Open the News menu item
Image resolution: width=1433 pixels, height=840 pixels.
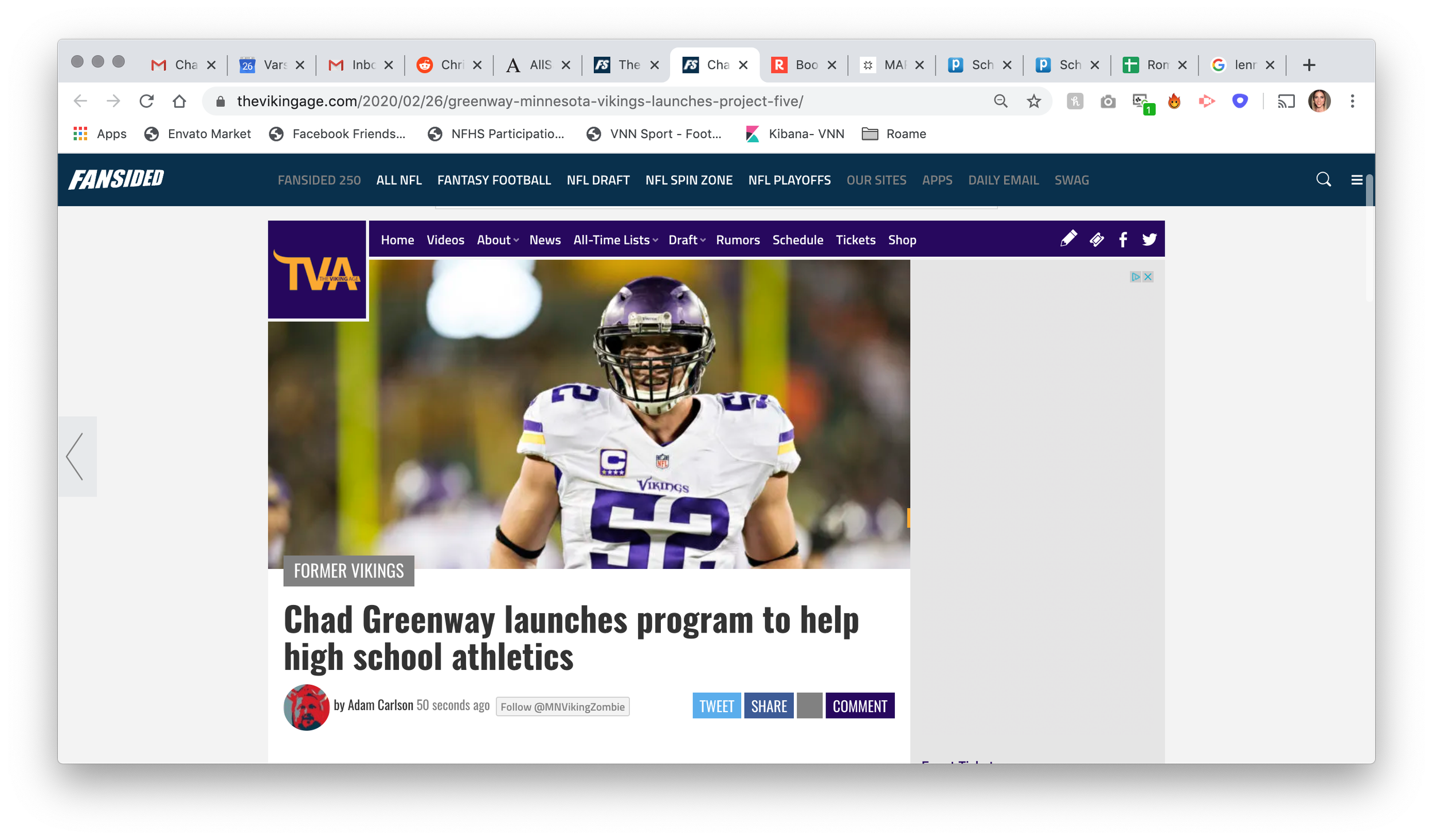[545, 240]
